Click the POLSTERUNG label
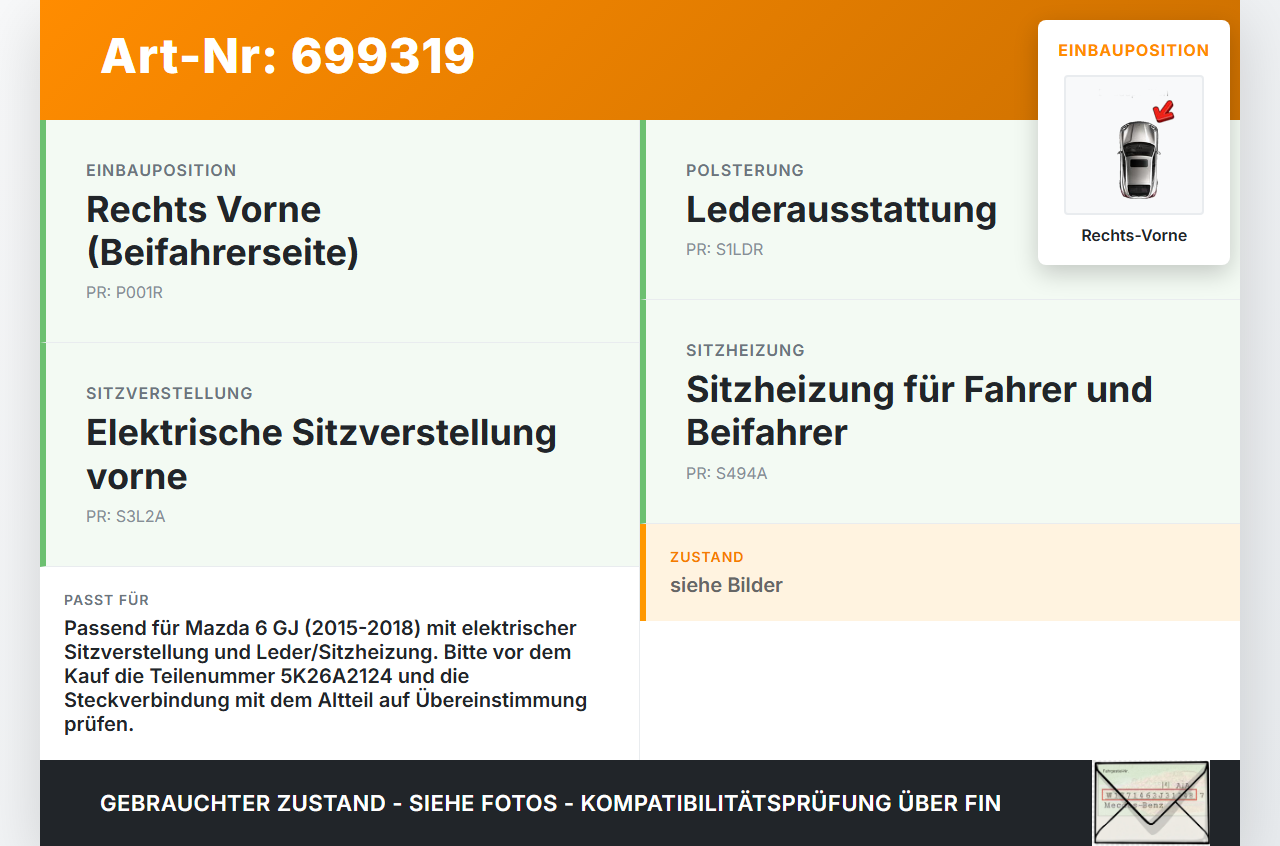Screen dimensions: 1280x846 point(745,170)
